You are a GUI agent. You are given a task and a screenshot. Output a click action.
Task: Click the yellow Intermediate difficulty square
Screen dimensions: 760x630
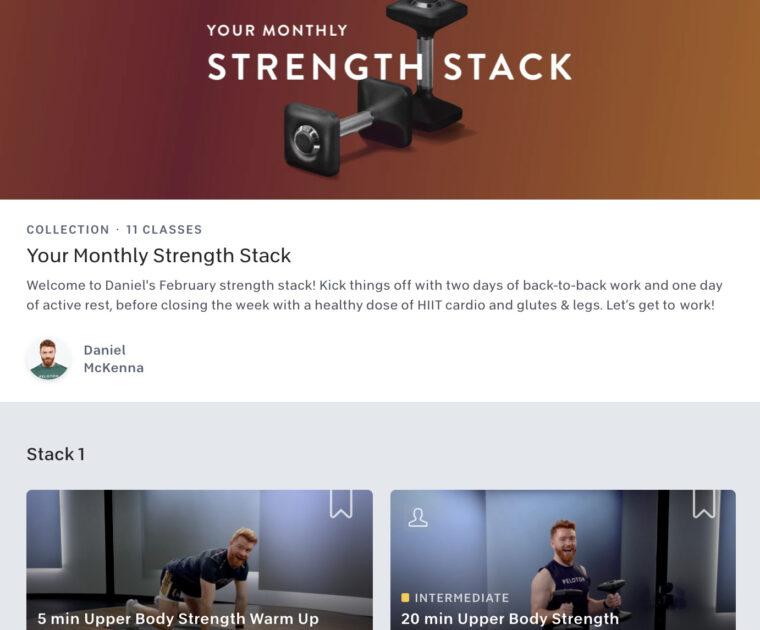tap(405, 598)
